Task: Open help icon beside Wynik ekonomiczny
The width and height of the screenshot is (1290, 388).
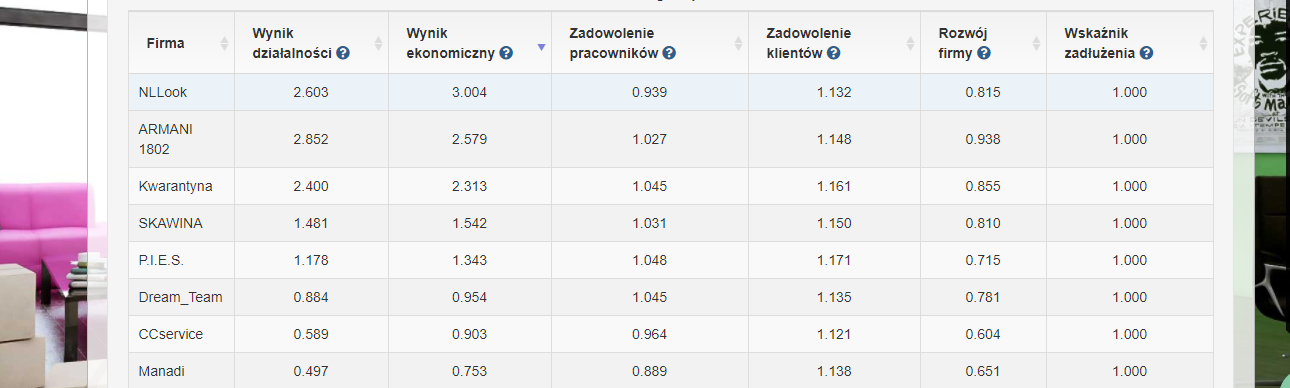Action: (506, 53)
